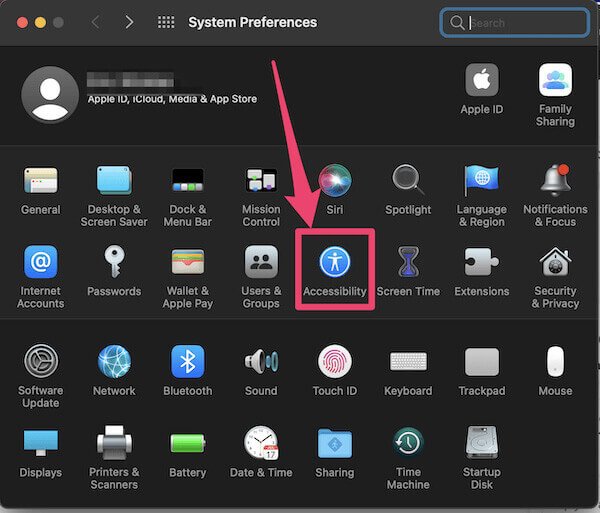Click the user account avatar picture

tap(50, 94)
